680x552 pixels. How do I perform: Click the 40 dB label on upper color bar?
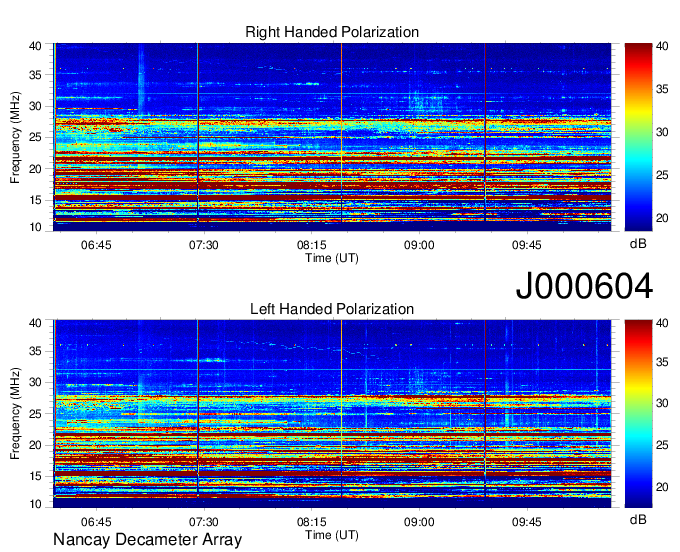pos(662,46)
